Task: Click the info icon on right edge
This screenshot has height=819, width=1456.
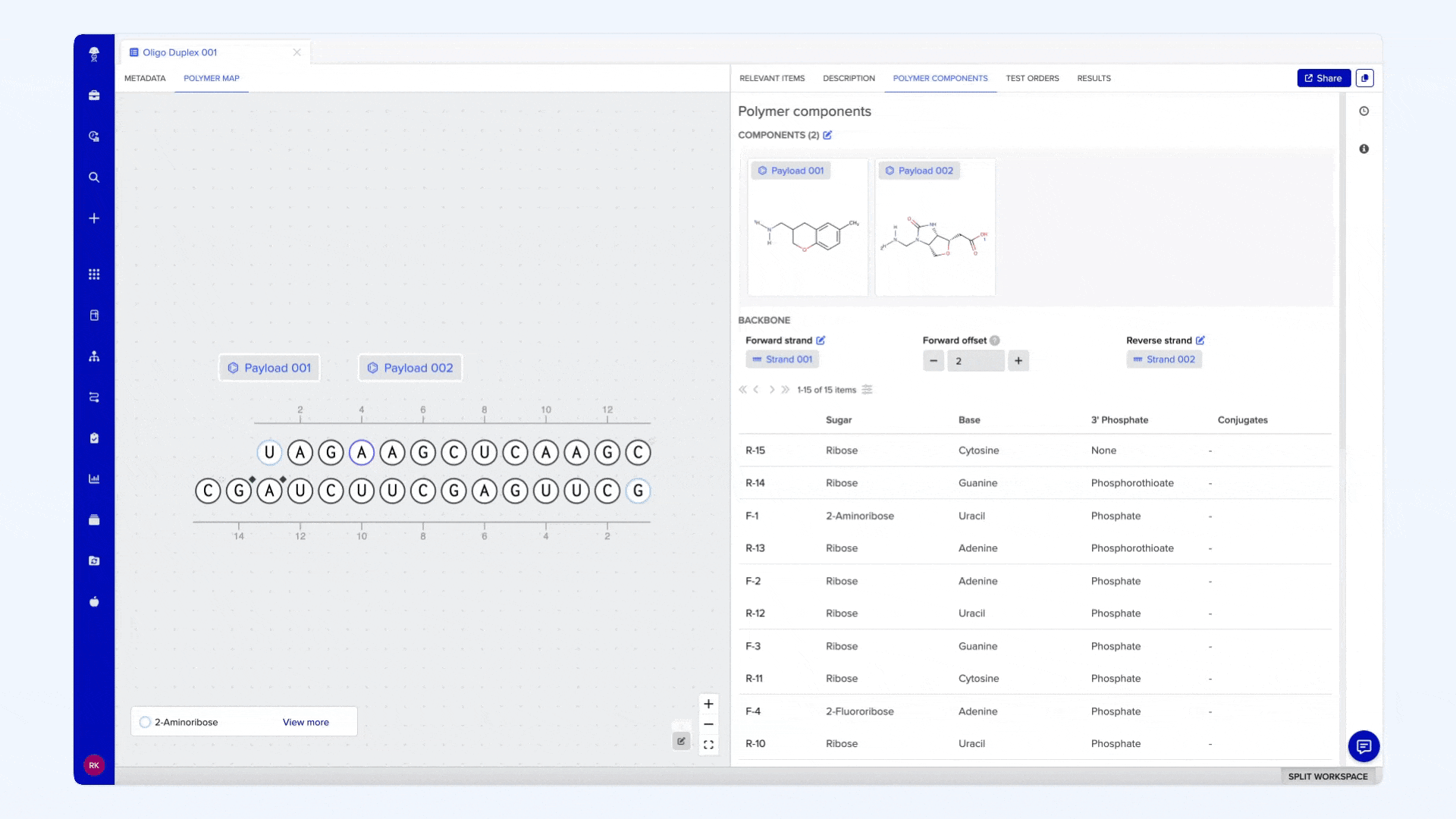Action: (1363, 149)
